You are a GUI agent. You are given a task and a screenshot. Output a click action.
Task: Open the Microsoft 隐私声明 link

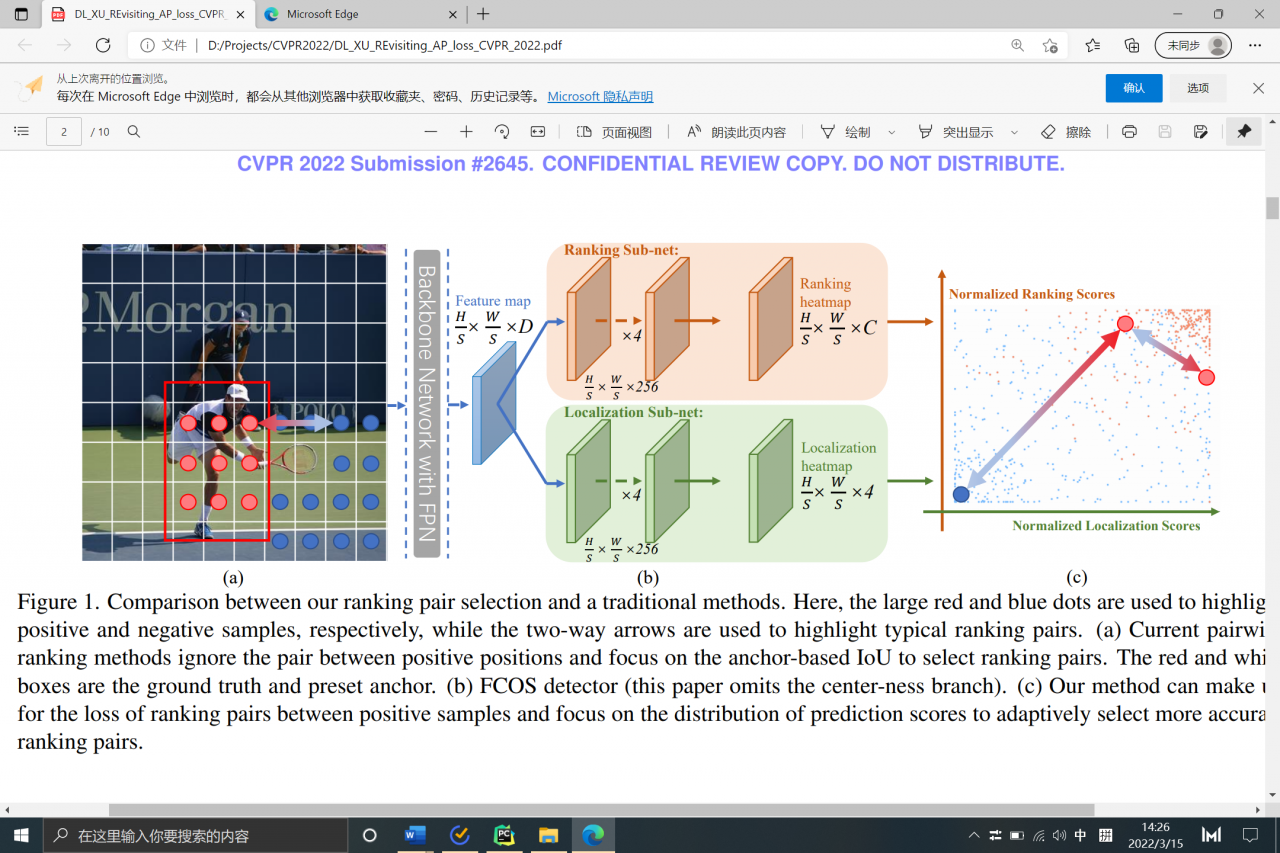click(x=600, y=97)
